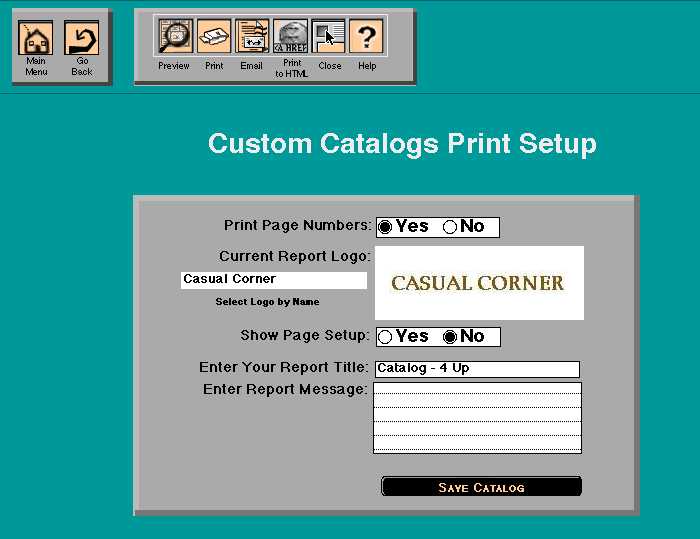
Task: Select the Print to HTML icon
Action: pyautogui.click(x=291, y=37)
